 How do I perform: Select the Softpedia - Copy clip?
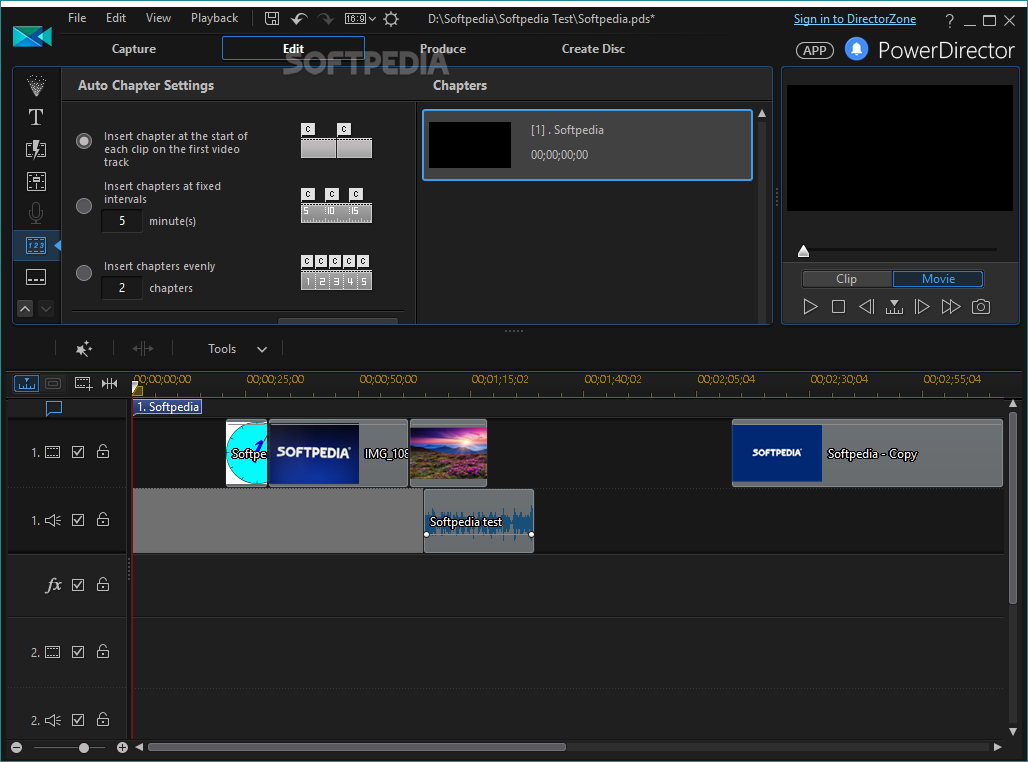[x=867, y=453]
